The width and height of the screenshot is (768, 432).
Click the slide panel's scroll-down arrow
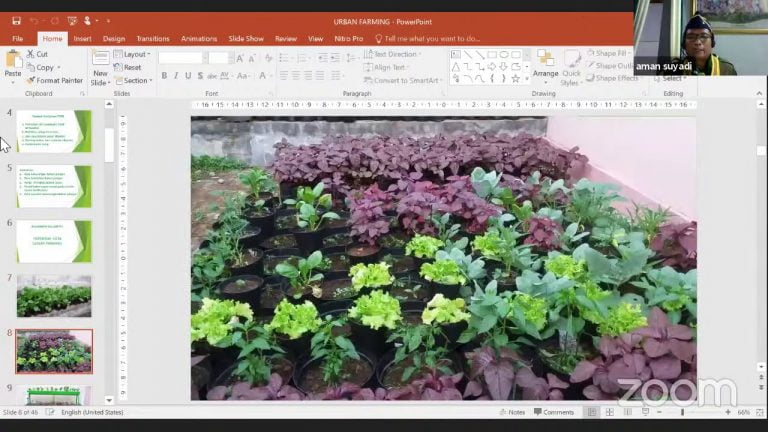[109, 400]
